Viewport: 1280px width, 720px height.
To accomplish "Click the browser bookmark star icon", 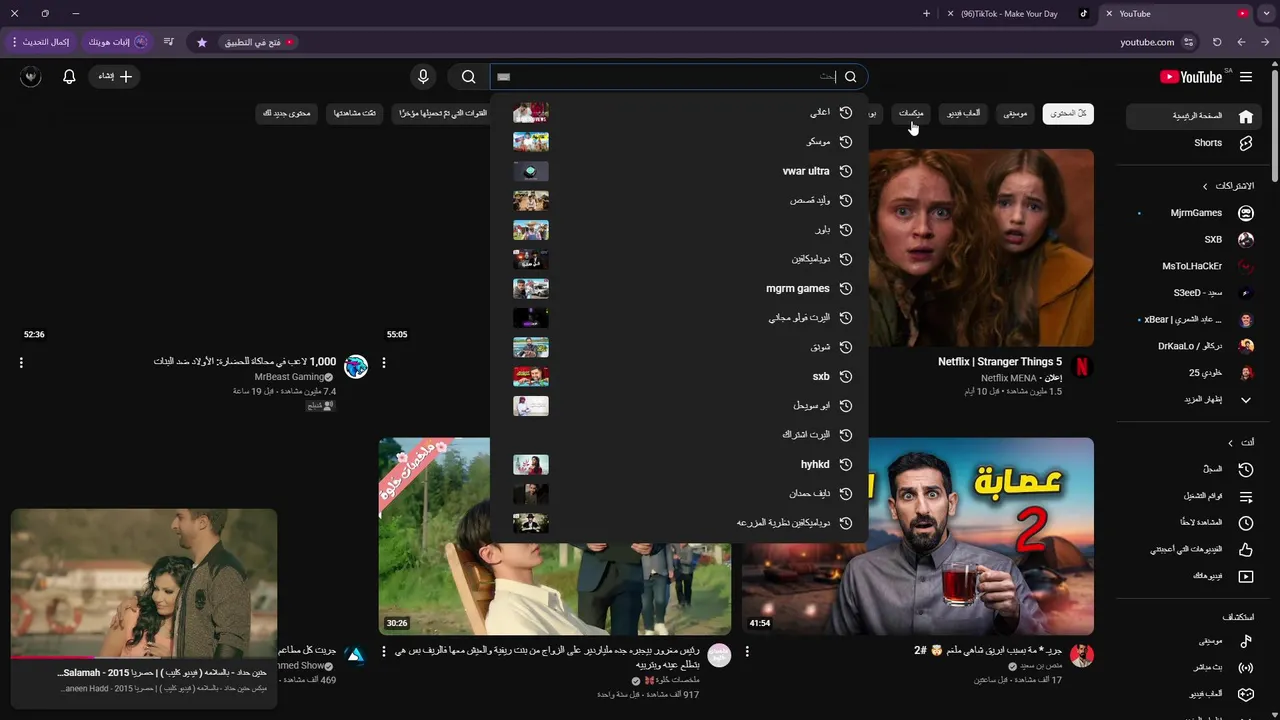I will pos(202,42).
